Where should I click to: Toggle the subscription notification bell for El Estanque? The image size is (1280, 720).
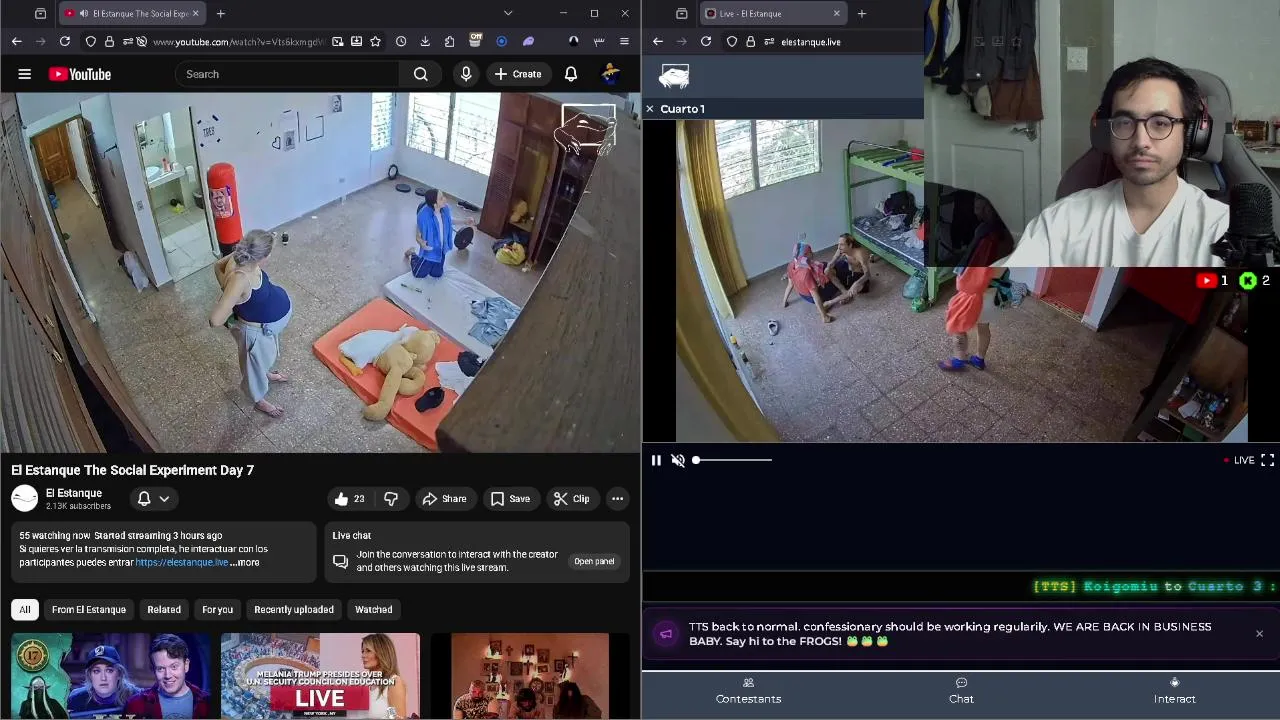pos(144,498)
